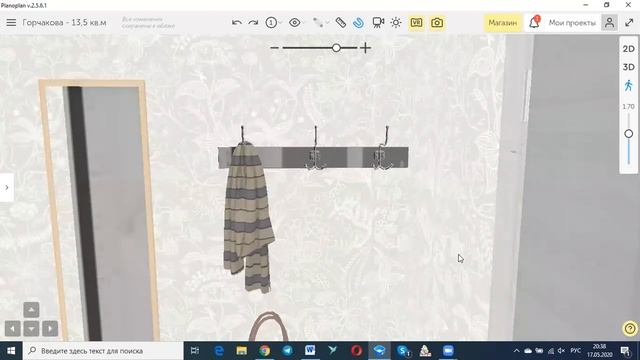Open Microsoft Edge from the taskbar
The image size is (640, 360).
219,351
